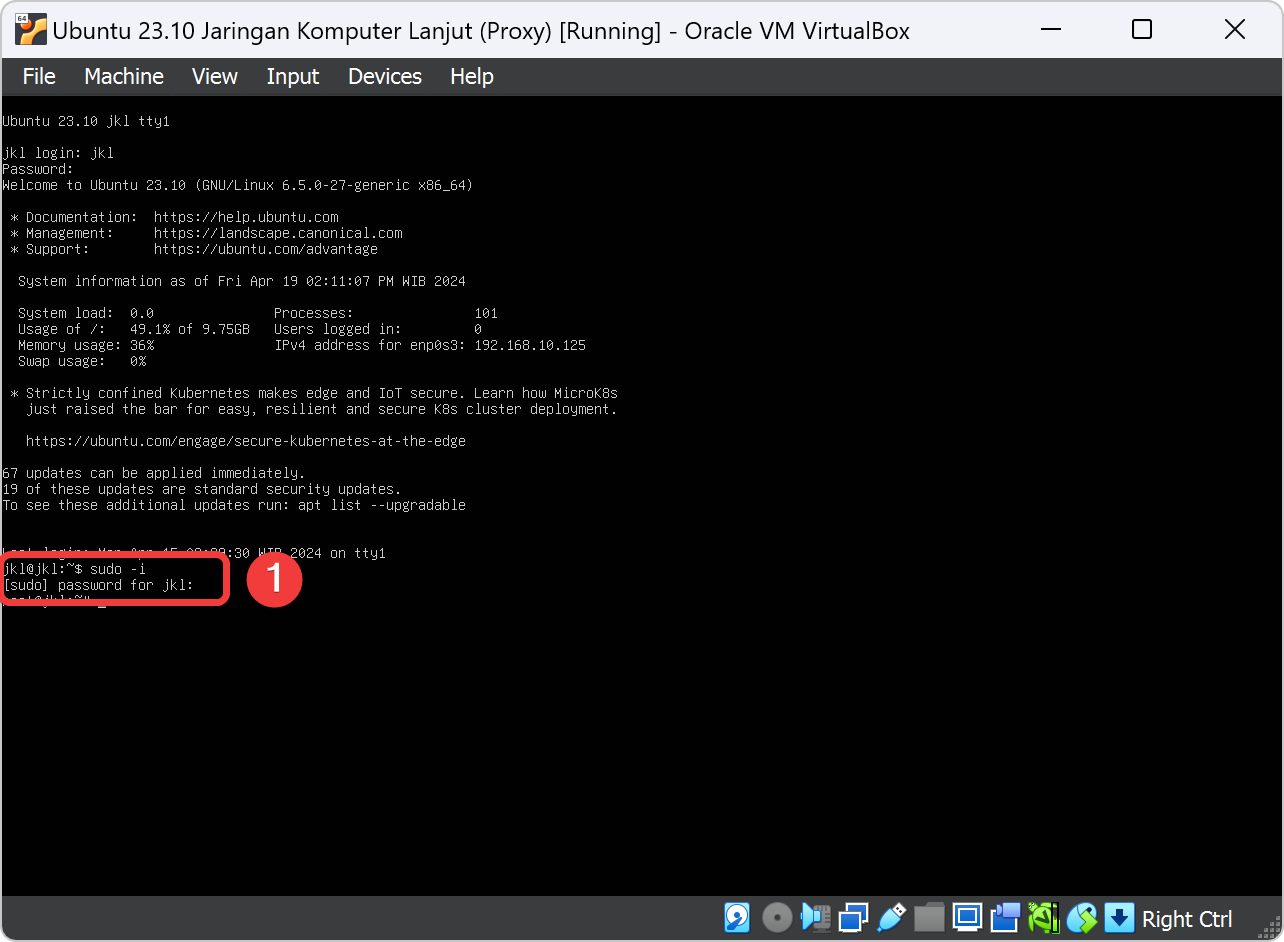Screen dimensions: 1284x942
Task: Click the 'Usage of /: 49.1% of 9.75GB' text
Action: 134,329
